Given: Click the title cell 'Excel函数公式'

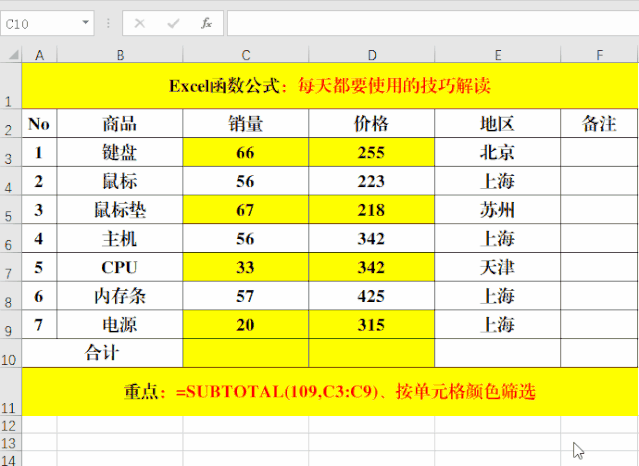Looking at the screenshot, I should coord(330,86).
